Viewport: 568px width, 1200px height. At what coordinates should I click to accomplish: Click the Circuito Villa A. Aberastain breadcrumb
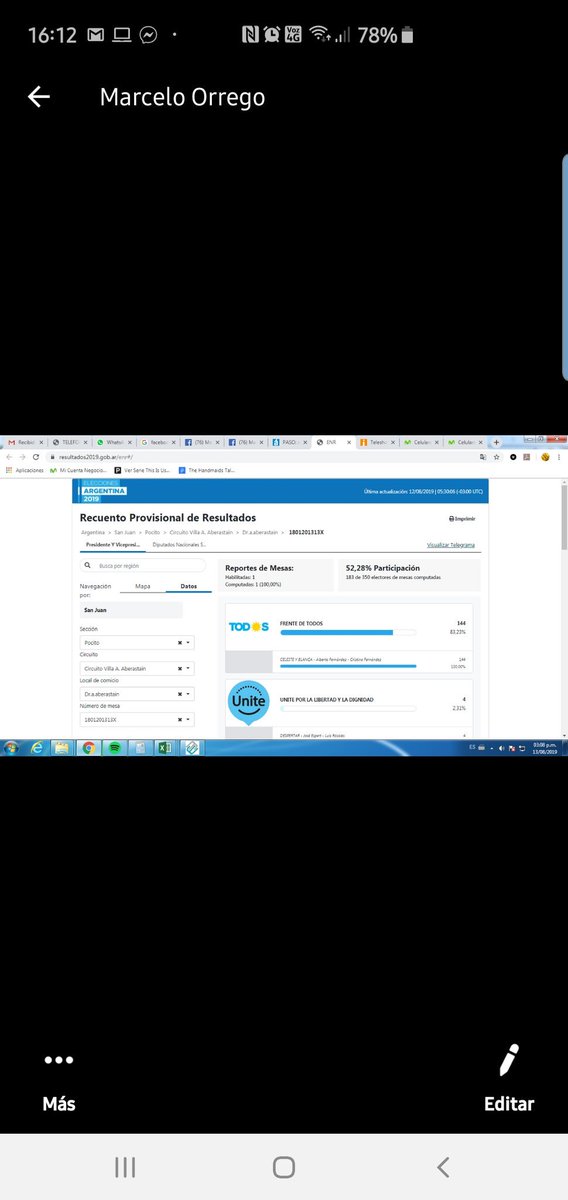201,533
